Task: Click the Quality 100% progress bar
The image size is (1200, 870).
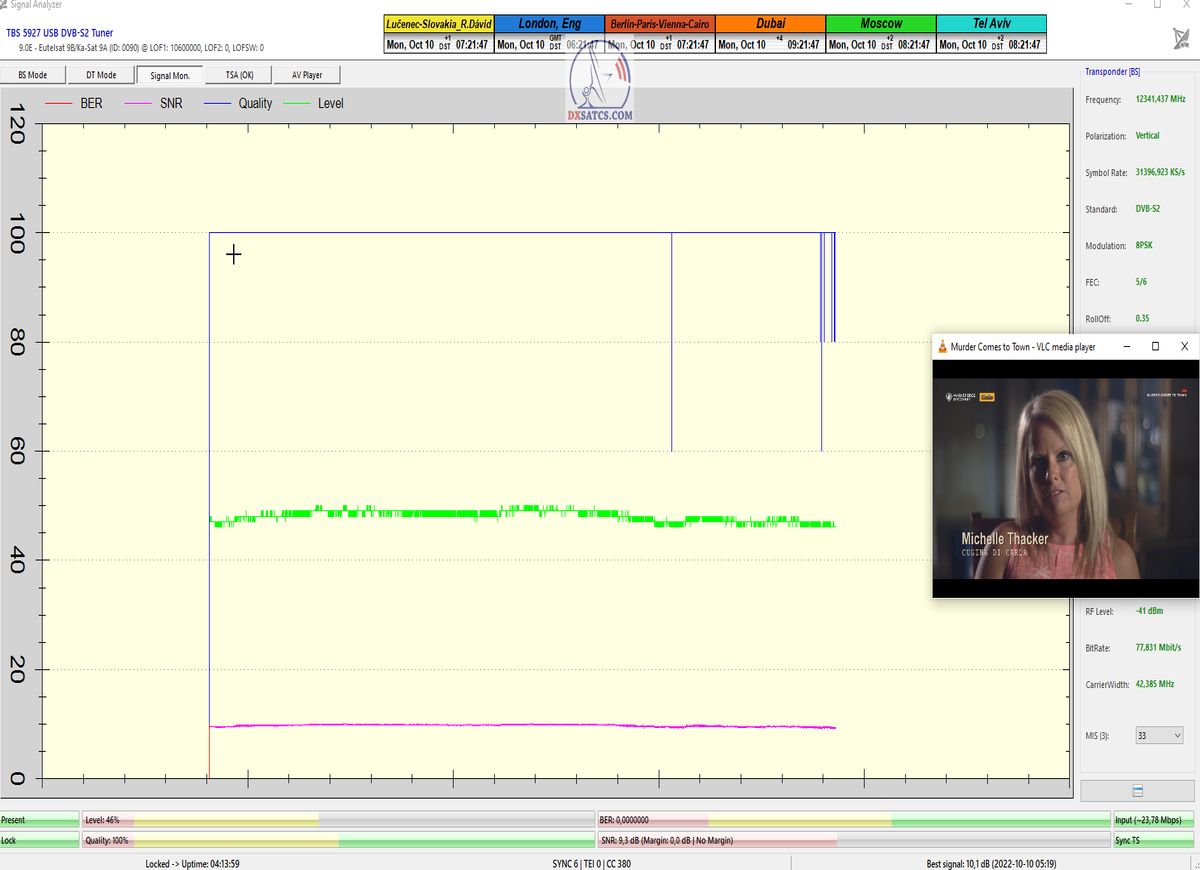Action: tap(338, 841)
